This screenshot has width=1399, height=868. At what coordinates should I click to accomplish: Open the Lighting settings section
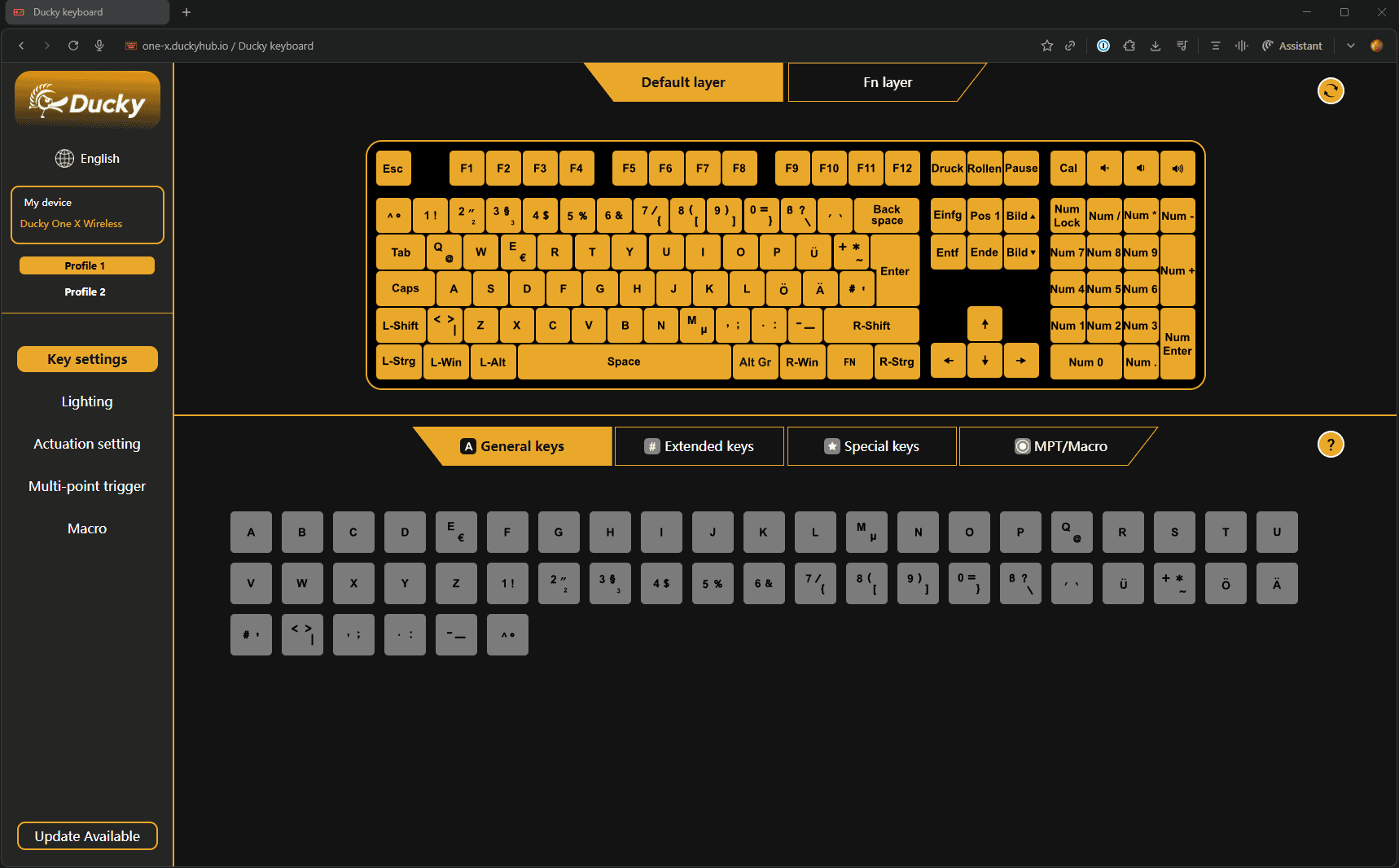click(87, 401)
